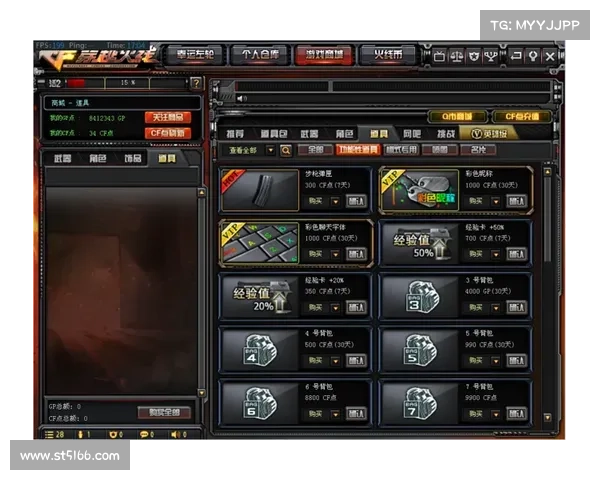Click the 购买全部 button
The image size is (600, 480).
(163, 412)
